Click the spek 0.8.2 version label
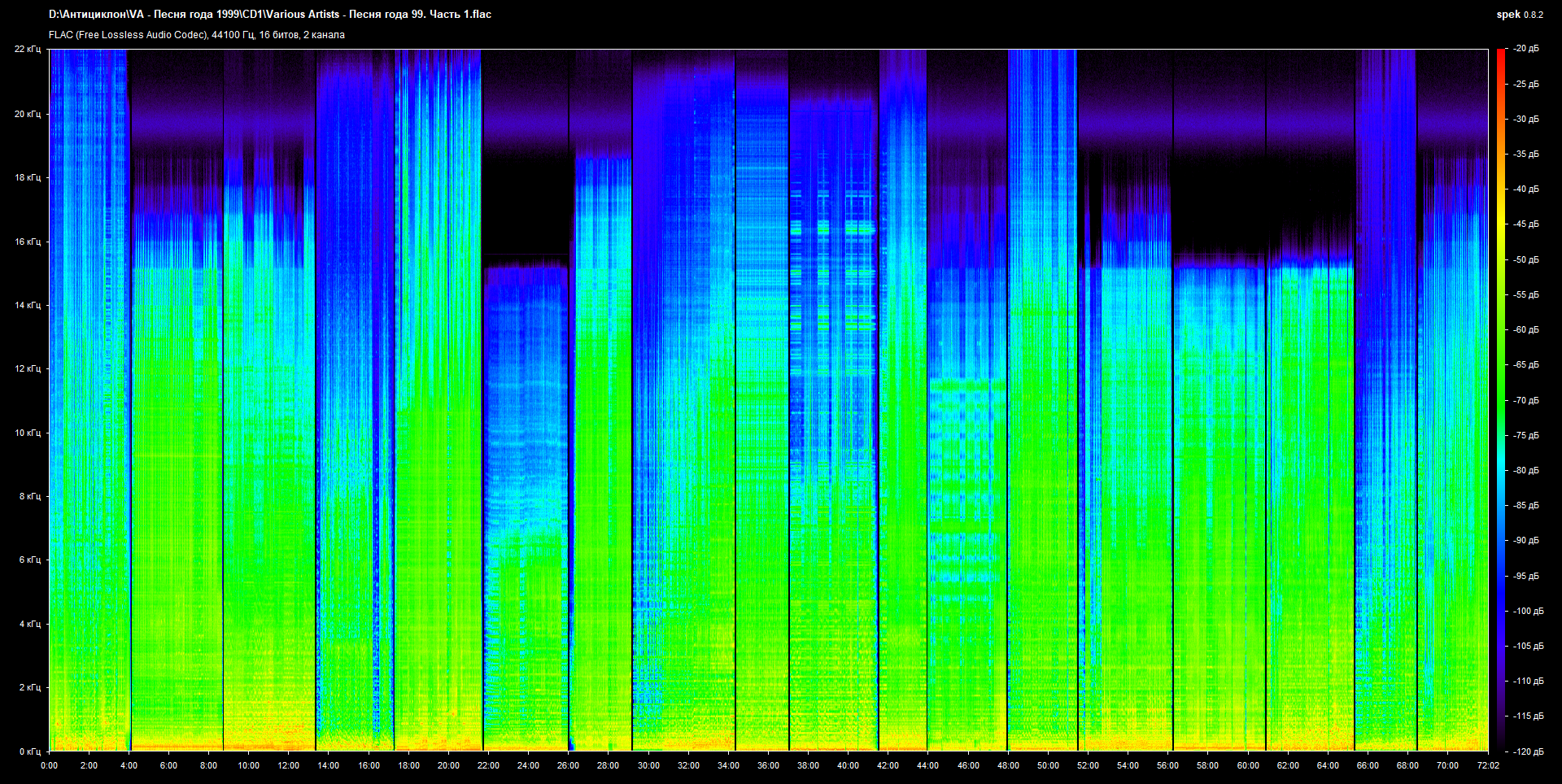Image resolution: width=1562 pixels, height=784 pixels. pos(1519,15)
